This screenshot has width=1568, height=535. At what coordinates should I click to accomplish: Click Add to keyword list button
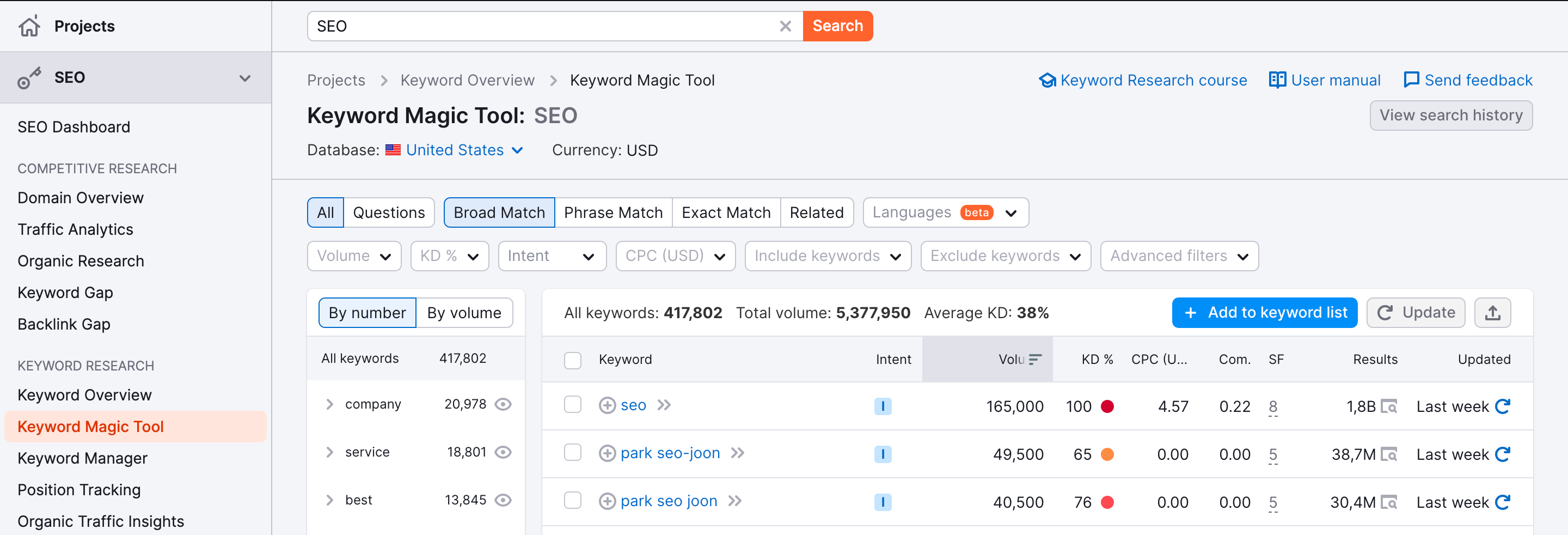point(1264,313)
